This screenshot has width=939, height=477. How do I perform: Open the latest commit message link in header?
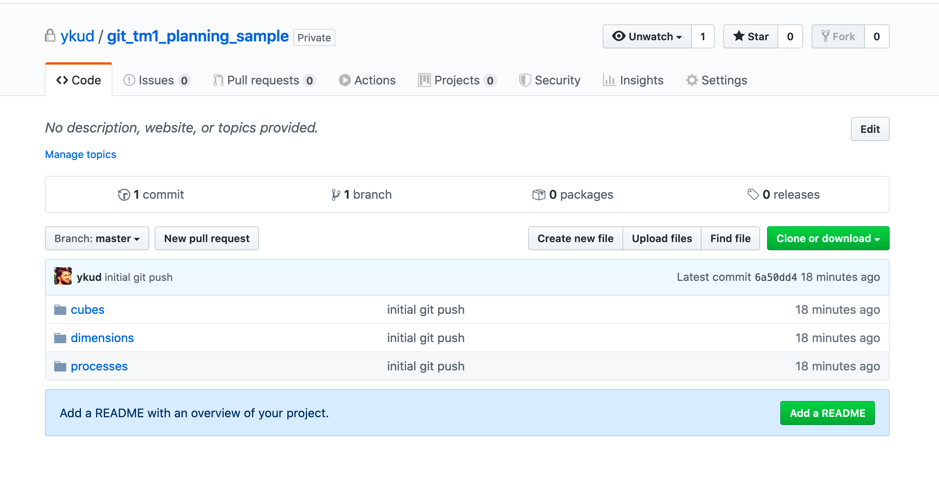[x=138, y=277]
